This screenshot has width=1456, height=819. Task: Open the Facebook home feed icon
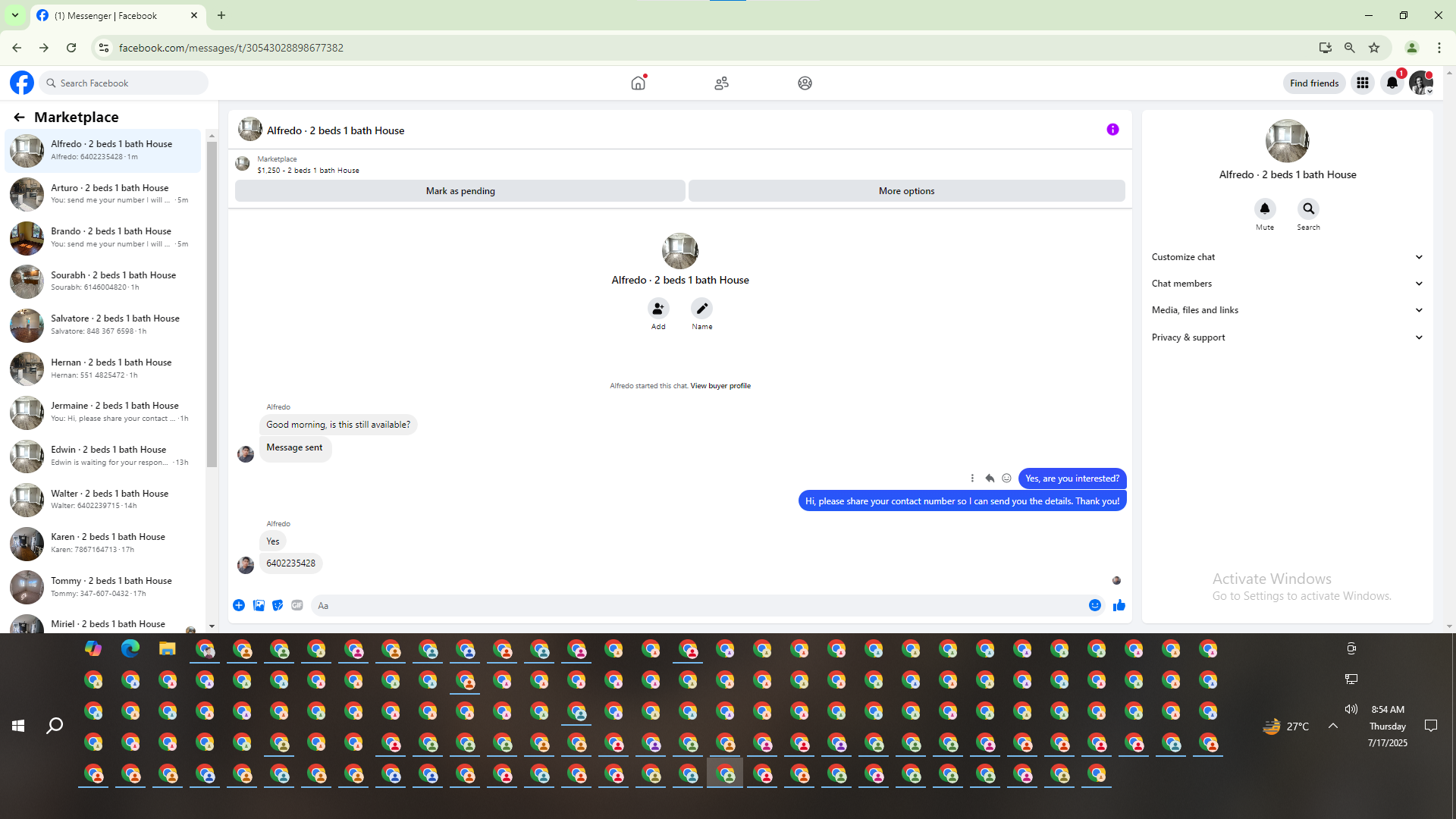point(639,83)
